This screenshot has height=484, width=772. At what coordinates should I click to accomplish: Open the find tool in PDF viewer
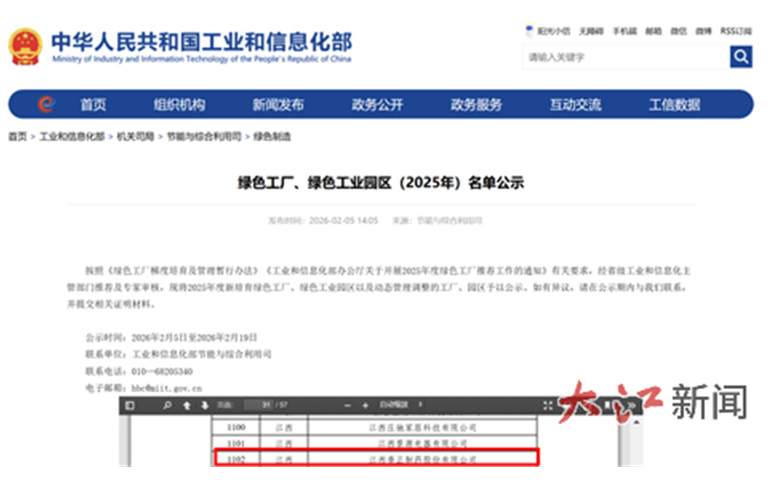point(166,405)
